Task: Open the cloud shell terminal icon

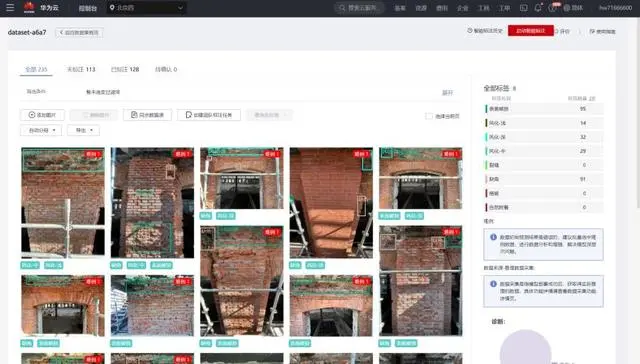Action: (524, 8)
